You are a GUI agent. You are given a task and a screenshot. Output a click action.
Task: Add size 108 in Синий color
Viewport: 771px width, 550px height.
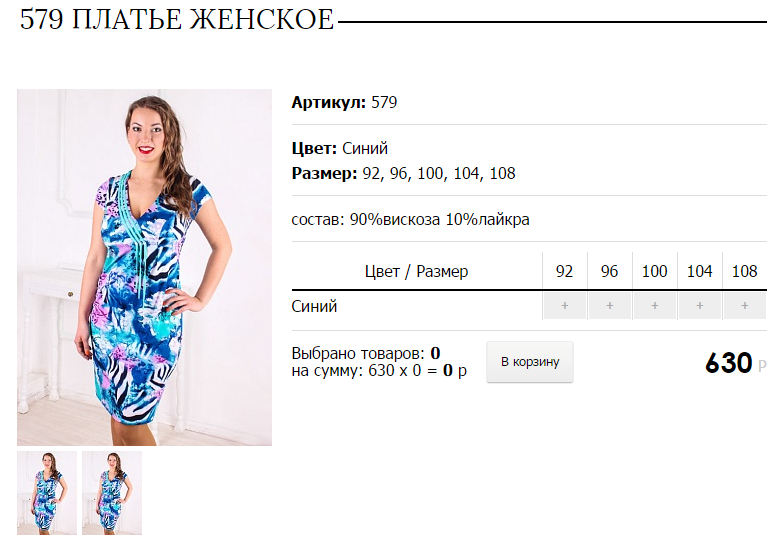click(x=745, y=306)
